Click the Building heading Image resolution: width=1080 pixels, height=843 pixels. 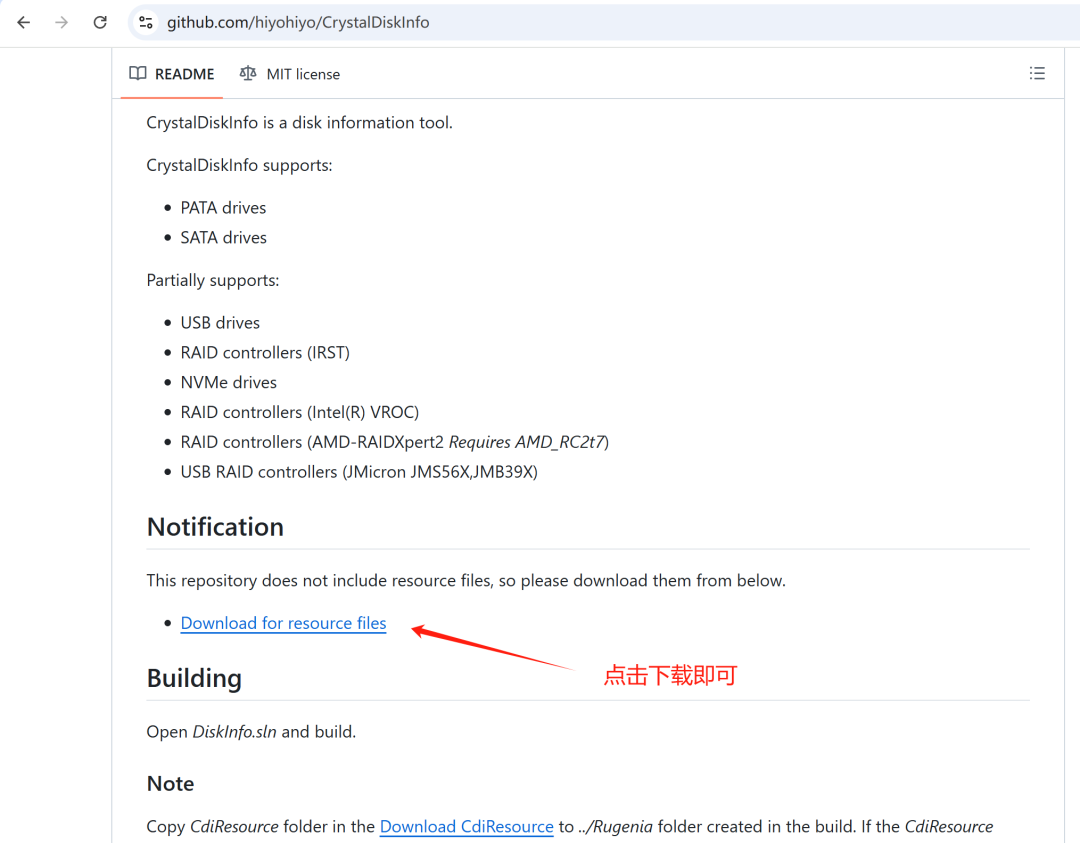click(194, 678)
